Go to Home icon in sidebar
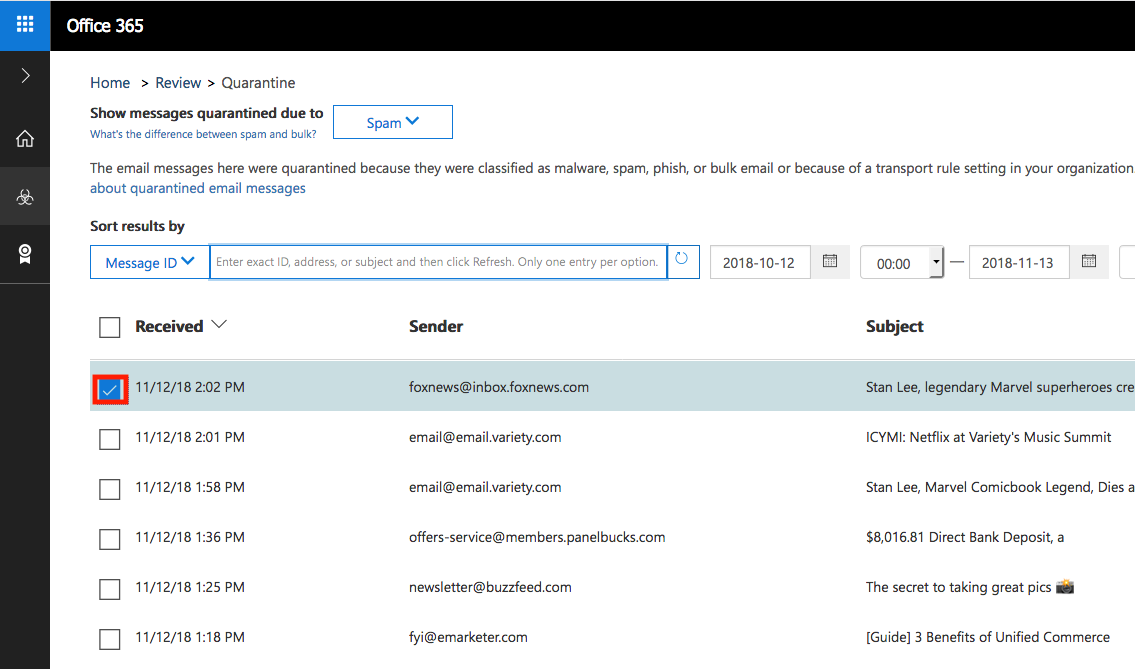This screenshot has width=1135, height=669. [25, 139]
